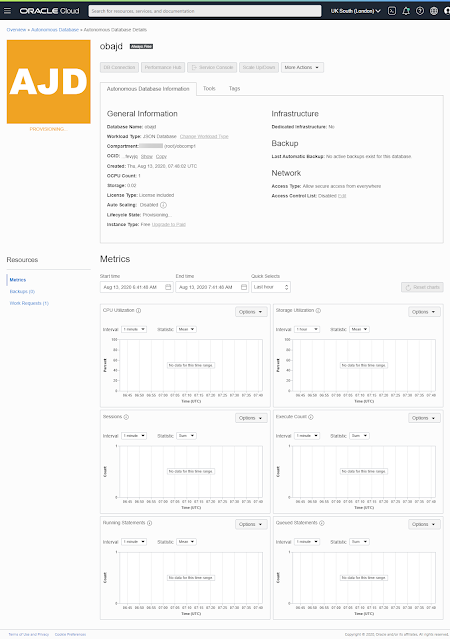Change Storage Utilization Statistic dropdown
The width and height of the screenshot is (450, 639).
pos(360,329)
